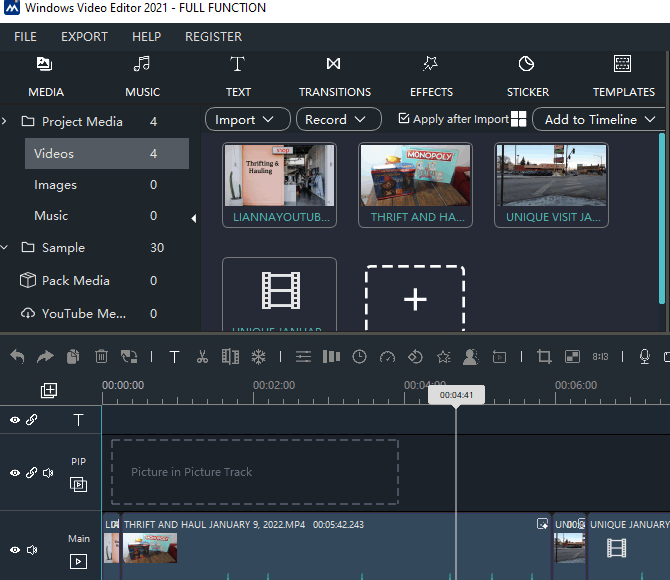Image resolution: width=670 pixels, height=580 pixels.
Task: Click the mosaic checkerboard icon
Action: pyautogui.click(x=572, y=356)
